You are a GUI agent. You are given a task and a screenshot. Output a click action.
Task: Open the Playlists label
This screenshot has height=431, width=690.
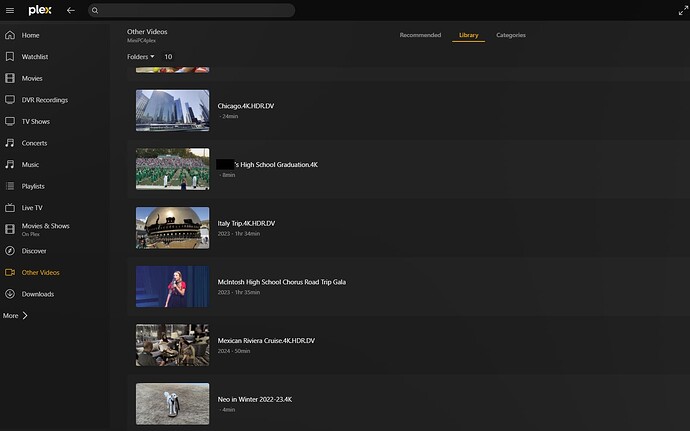tap(33, 186)
